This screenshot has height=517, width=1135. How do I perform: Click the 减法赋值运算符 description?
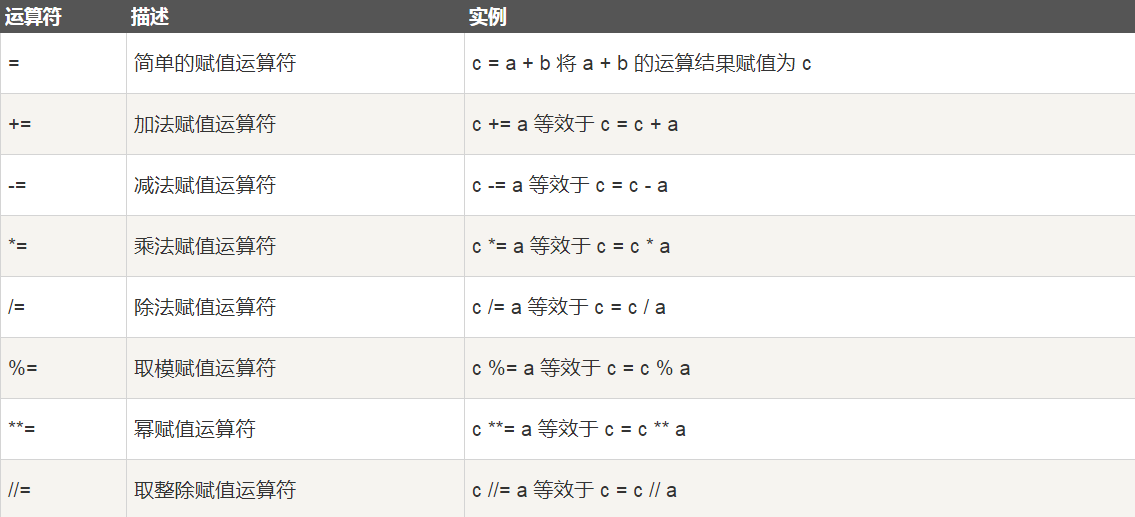pyautogui.click(x=205, y=186)
